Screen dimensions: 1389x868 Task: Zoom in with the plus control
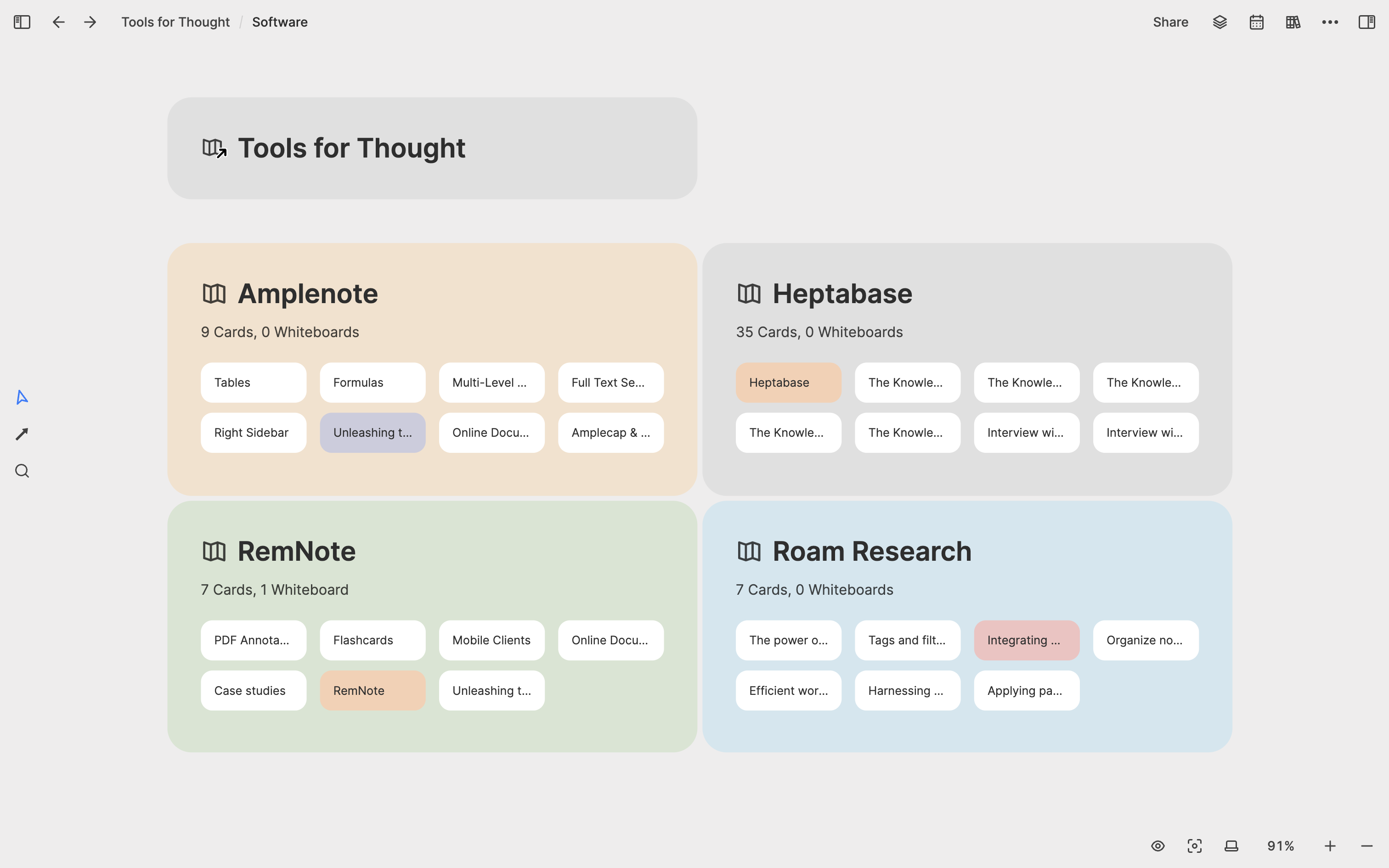[1330, 845]
